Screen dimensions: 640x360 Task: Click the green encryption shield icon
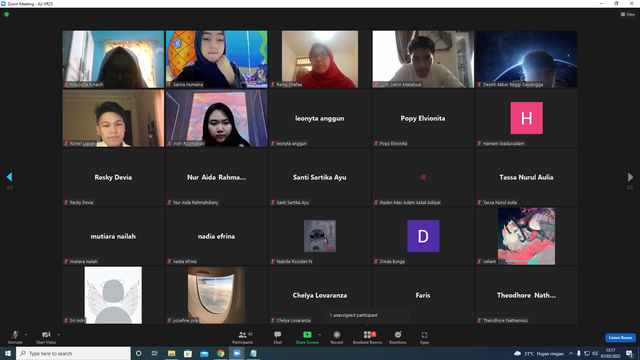pyautogui.click(x=7, y=14)
